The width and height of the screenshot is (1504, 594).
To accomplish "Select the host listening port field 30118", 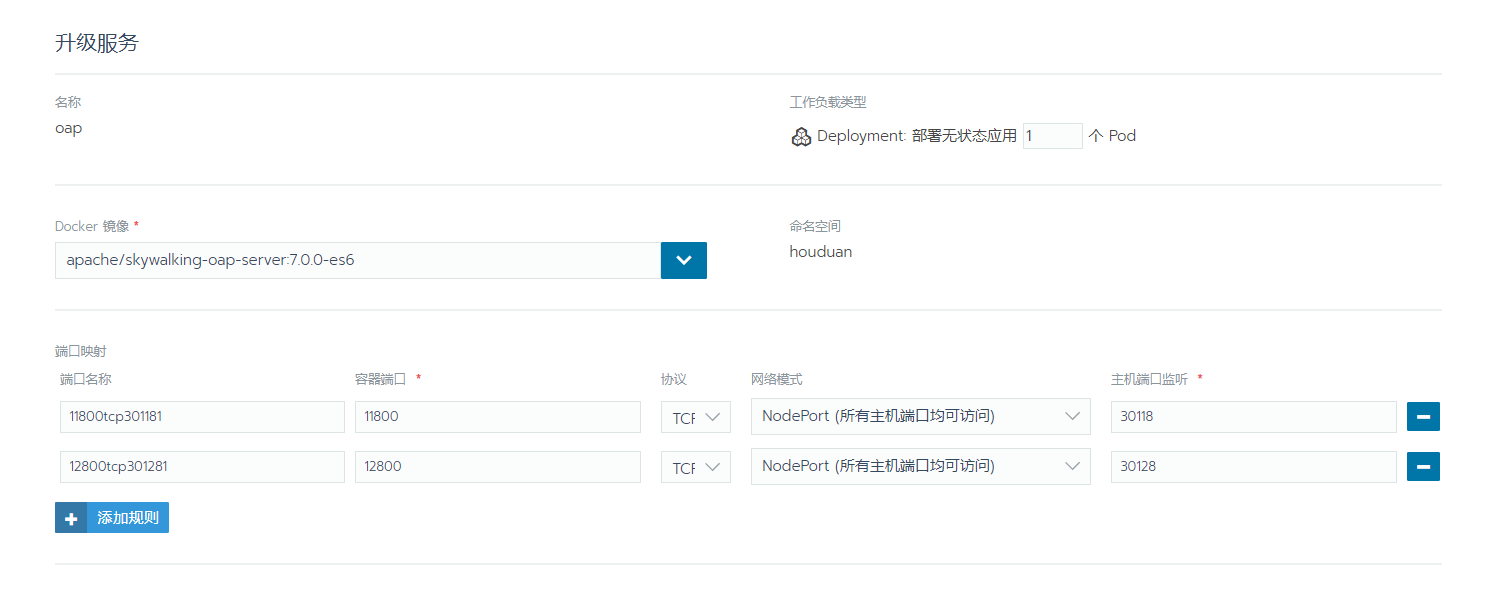I will point(1254,417).
